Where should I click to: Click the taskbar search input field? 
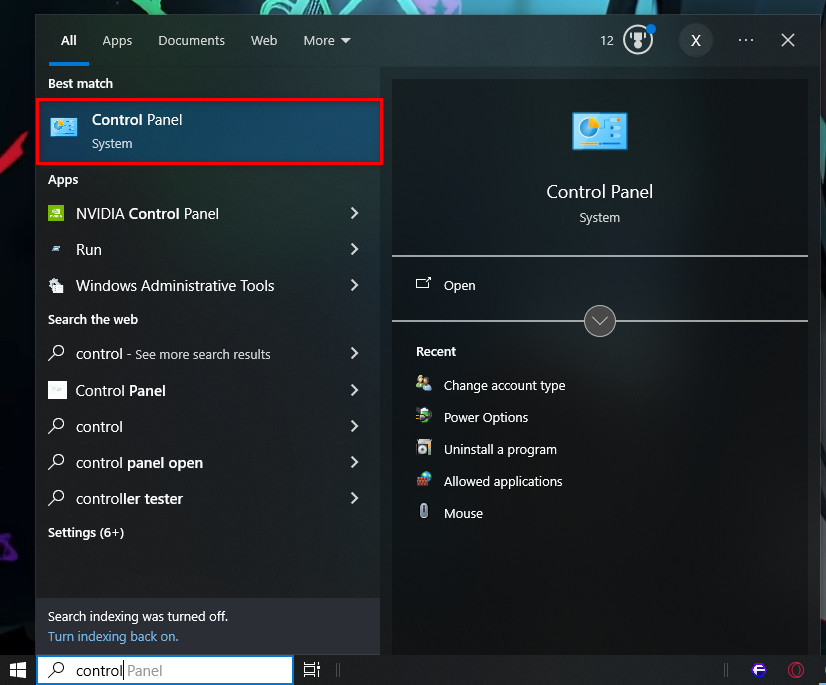click(x=165, y=670)
